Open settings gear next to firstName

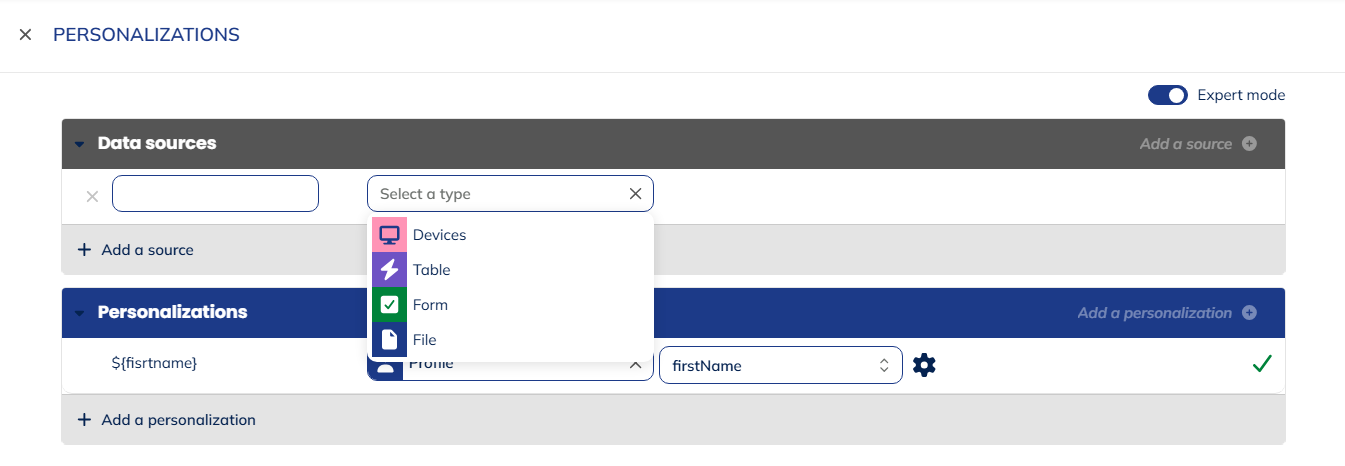(924, 366)
